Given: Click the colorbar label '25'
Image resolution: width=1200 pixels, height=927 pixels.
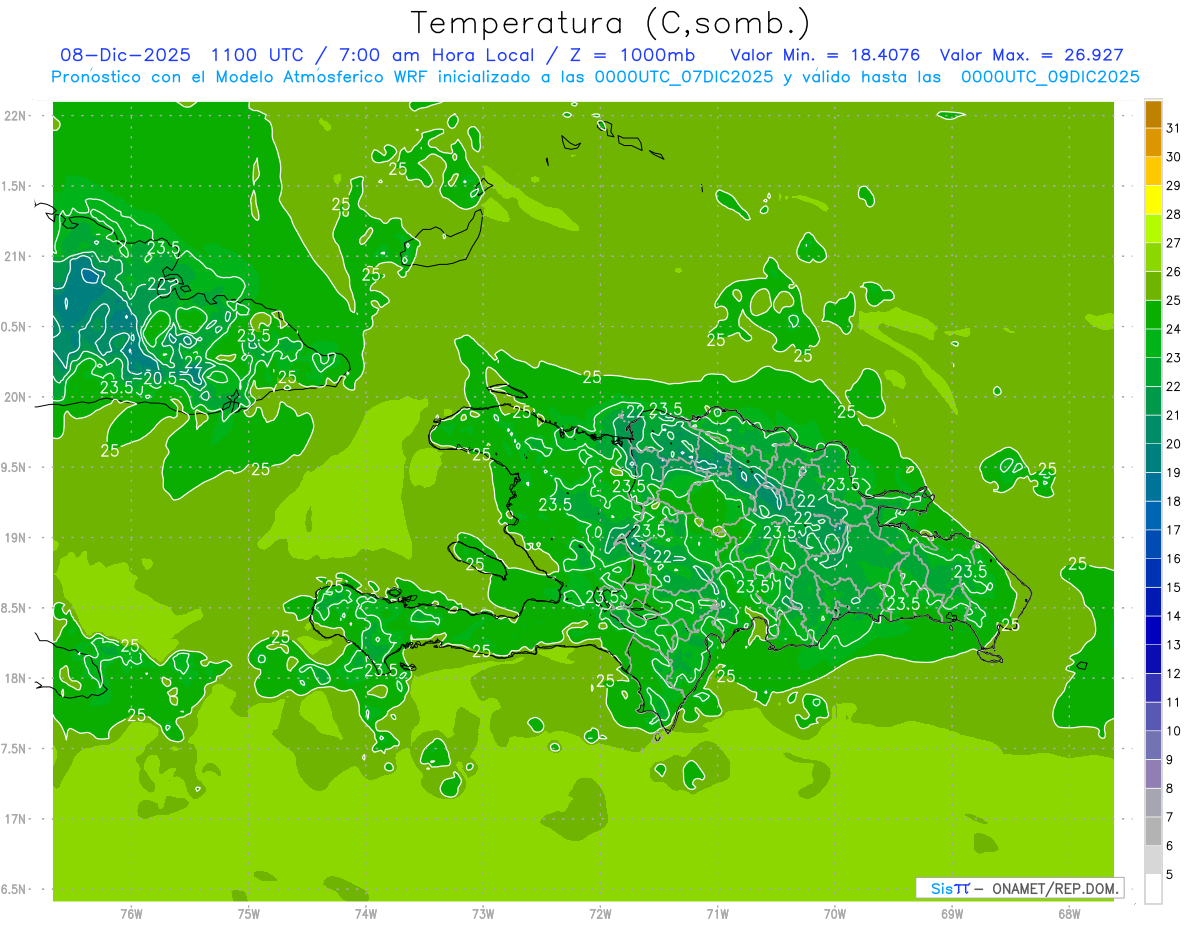Looking at the screenshot, I should [1173, 300].
